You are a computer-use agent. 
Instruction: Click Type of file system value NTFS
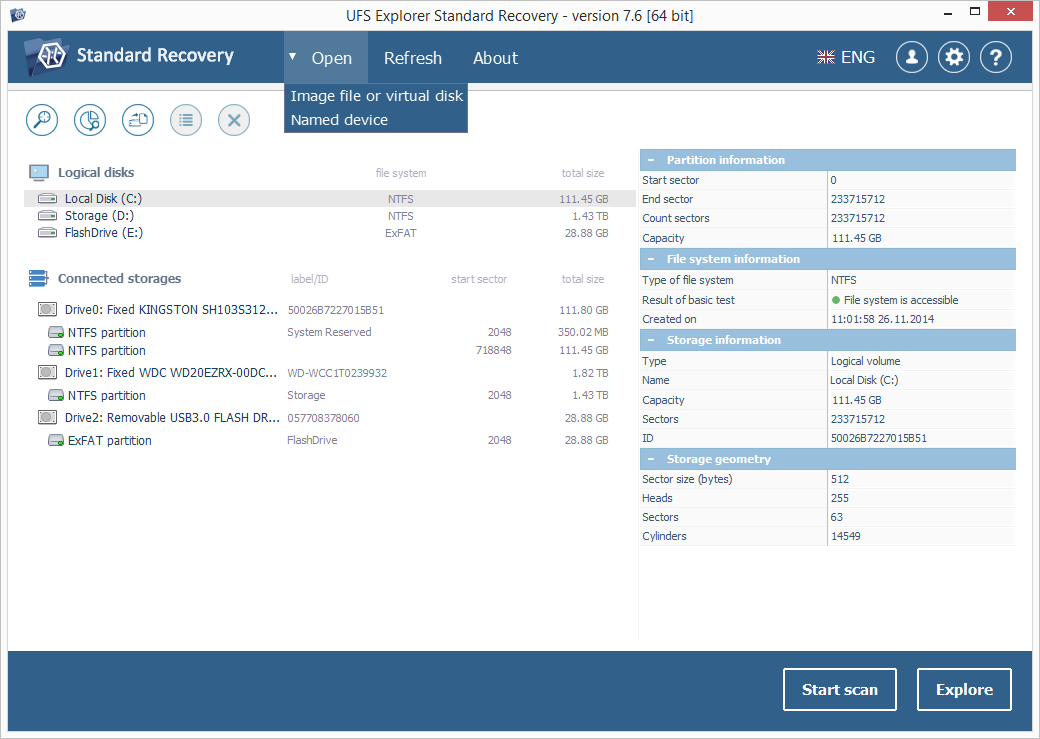click(x=844, y=280)
